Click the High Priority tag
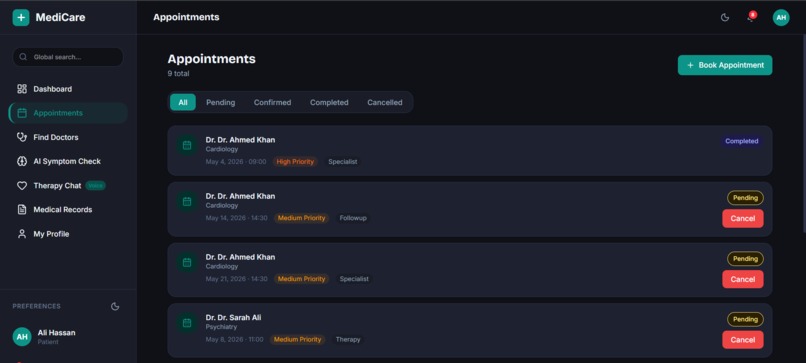The image size is (806, 363). 295,162
